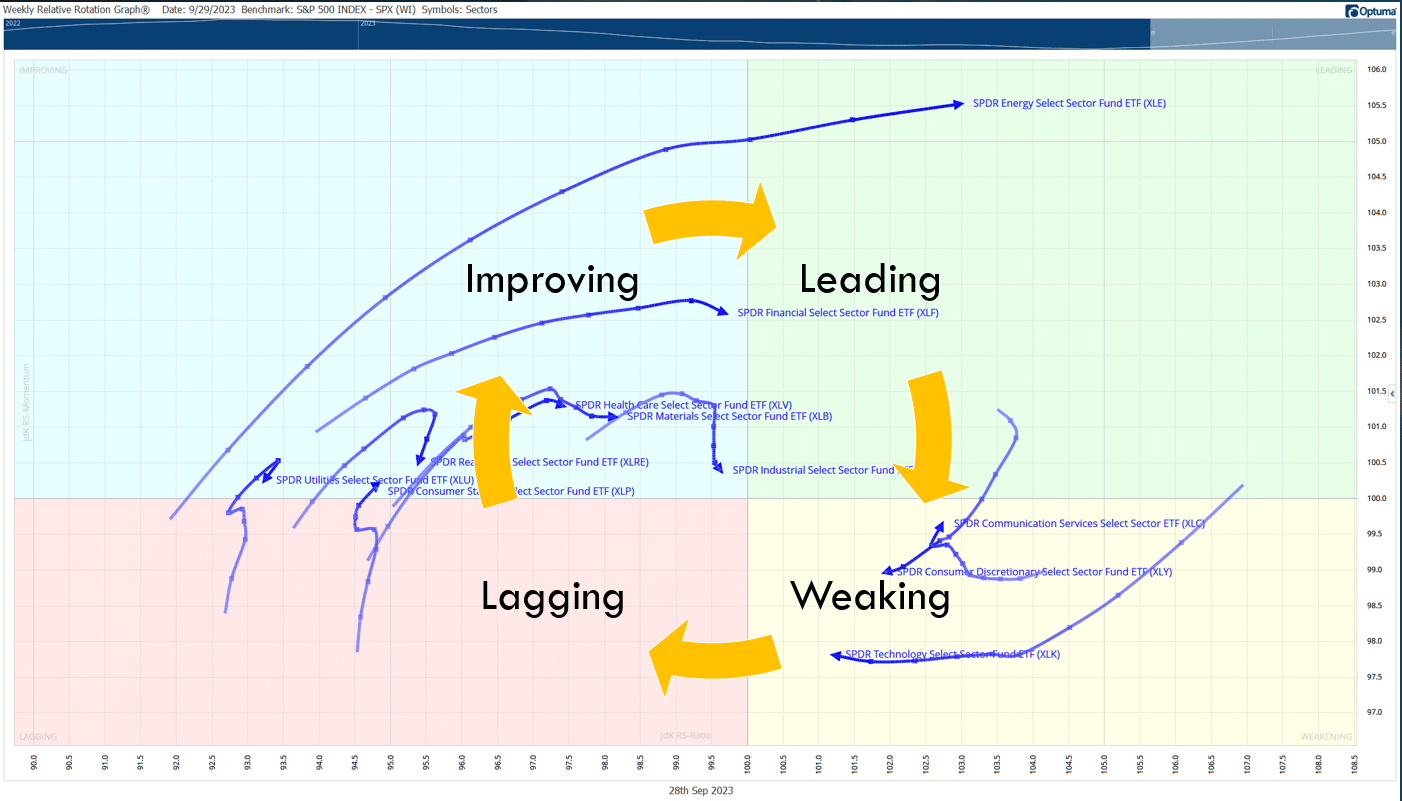Grab the left handle of the timeline range

[1151, 33]
